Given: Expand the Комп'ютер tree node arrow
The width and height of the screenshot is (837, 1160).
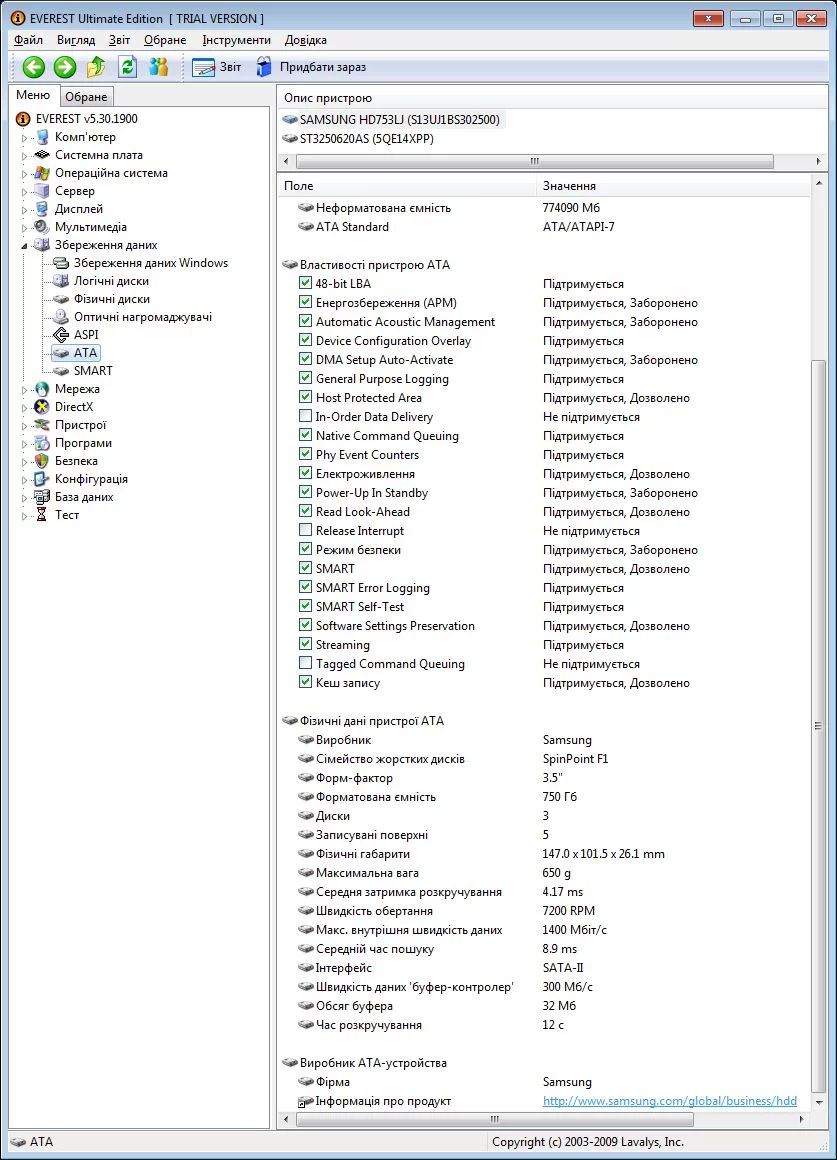Looking at the screenshot, I should [24, 138].
